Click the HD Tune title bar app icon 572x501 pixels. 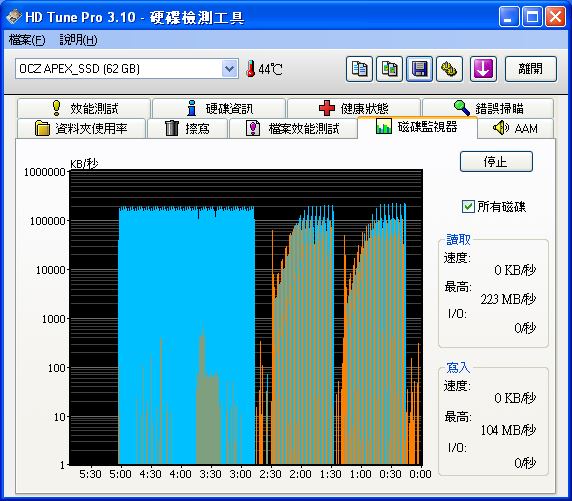pos(14,17)
